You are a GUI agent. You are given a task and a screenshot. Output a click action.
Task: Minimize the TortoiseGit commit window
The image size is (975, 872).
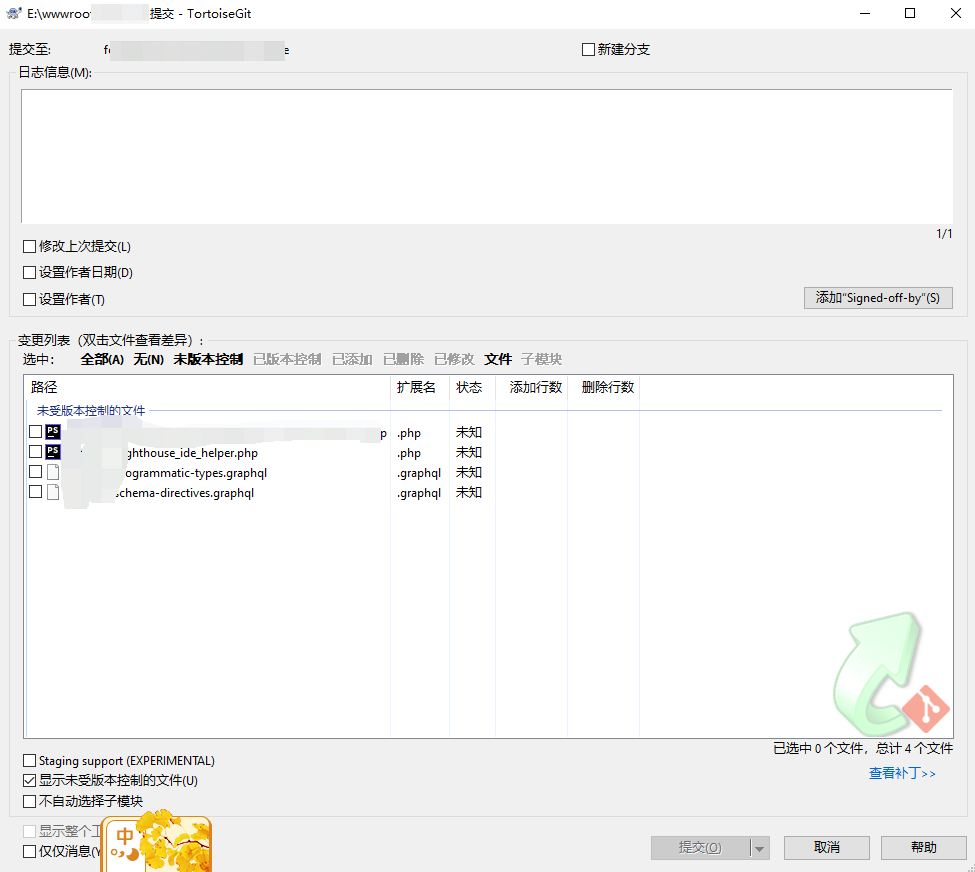point(864,13)
